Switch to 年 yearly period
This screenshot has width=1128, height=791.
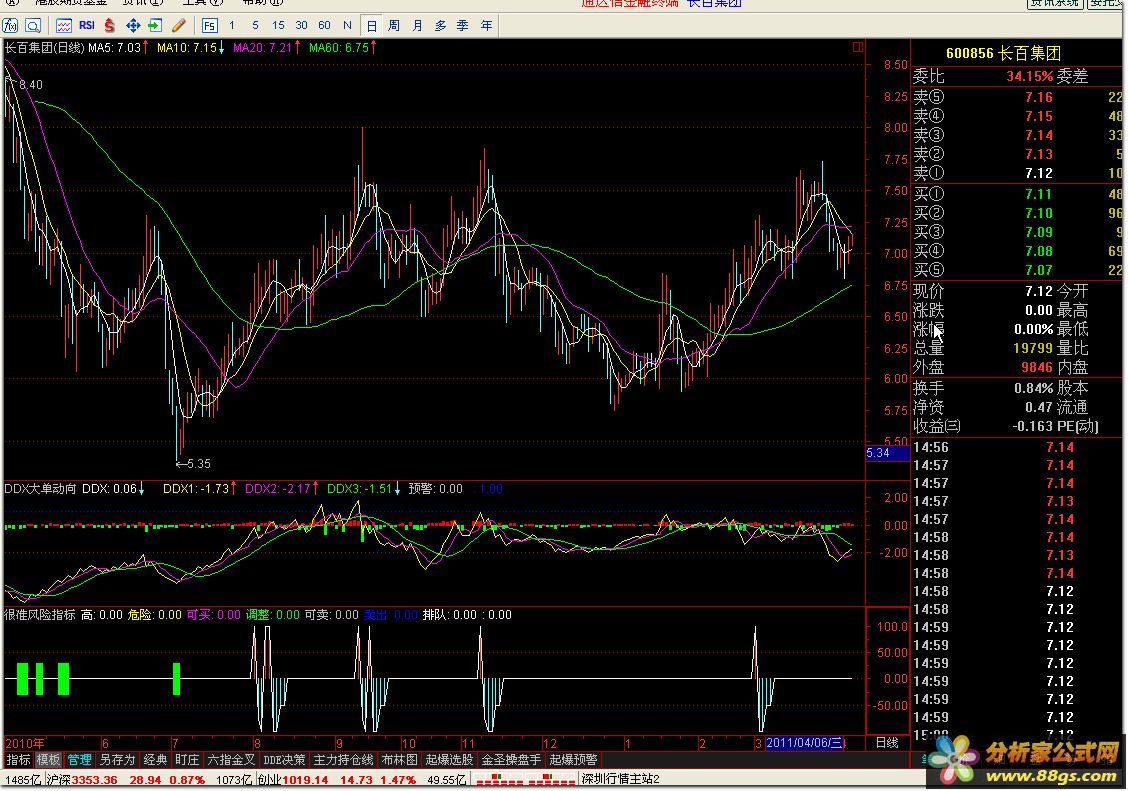pos(486,26)
